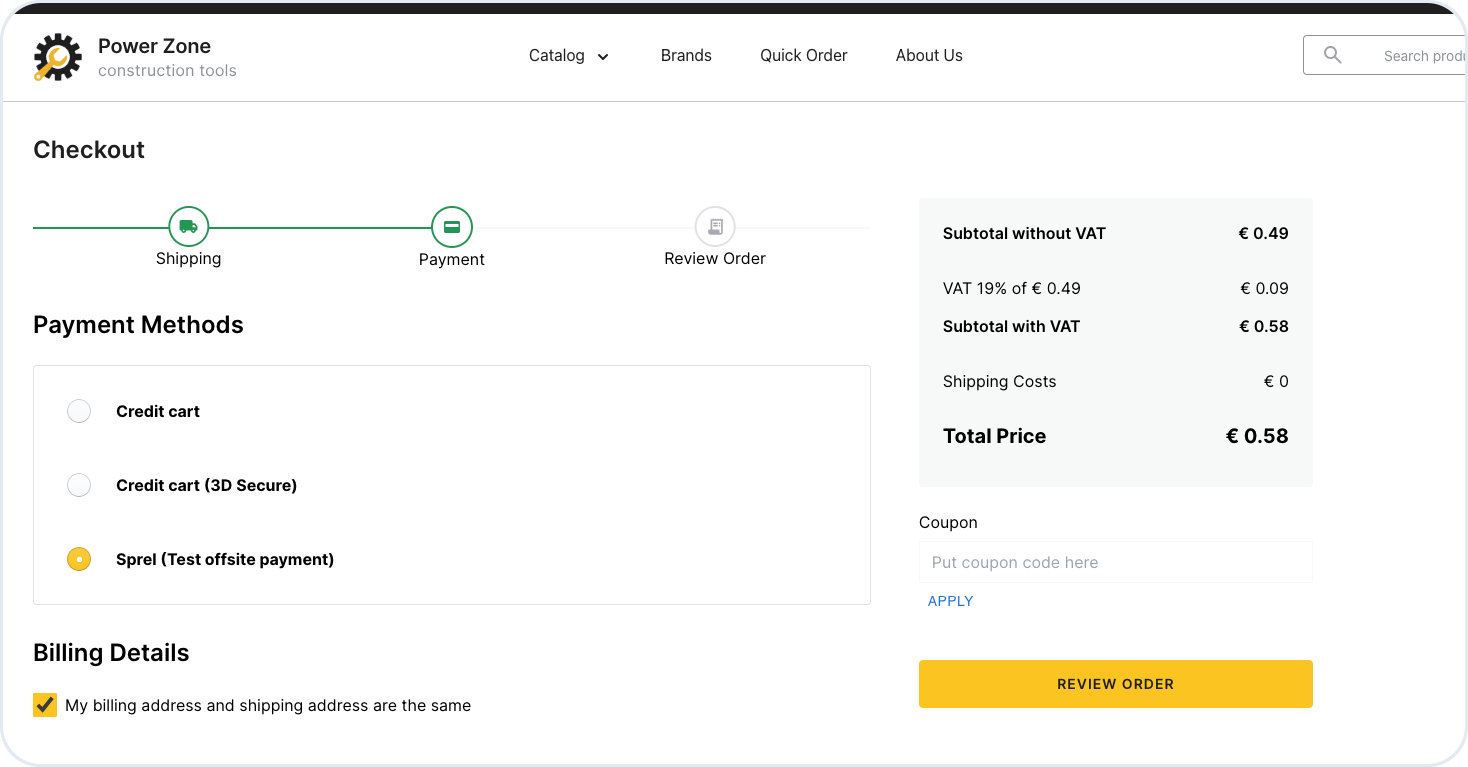Image resolution: width=1468 pixels, height=767 pixels.
Task: Focus the coupon code input field
Action: point(1115,562)
